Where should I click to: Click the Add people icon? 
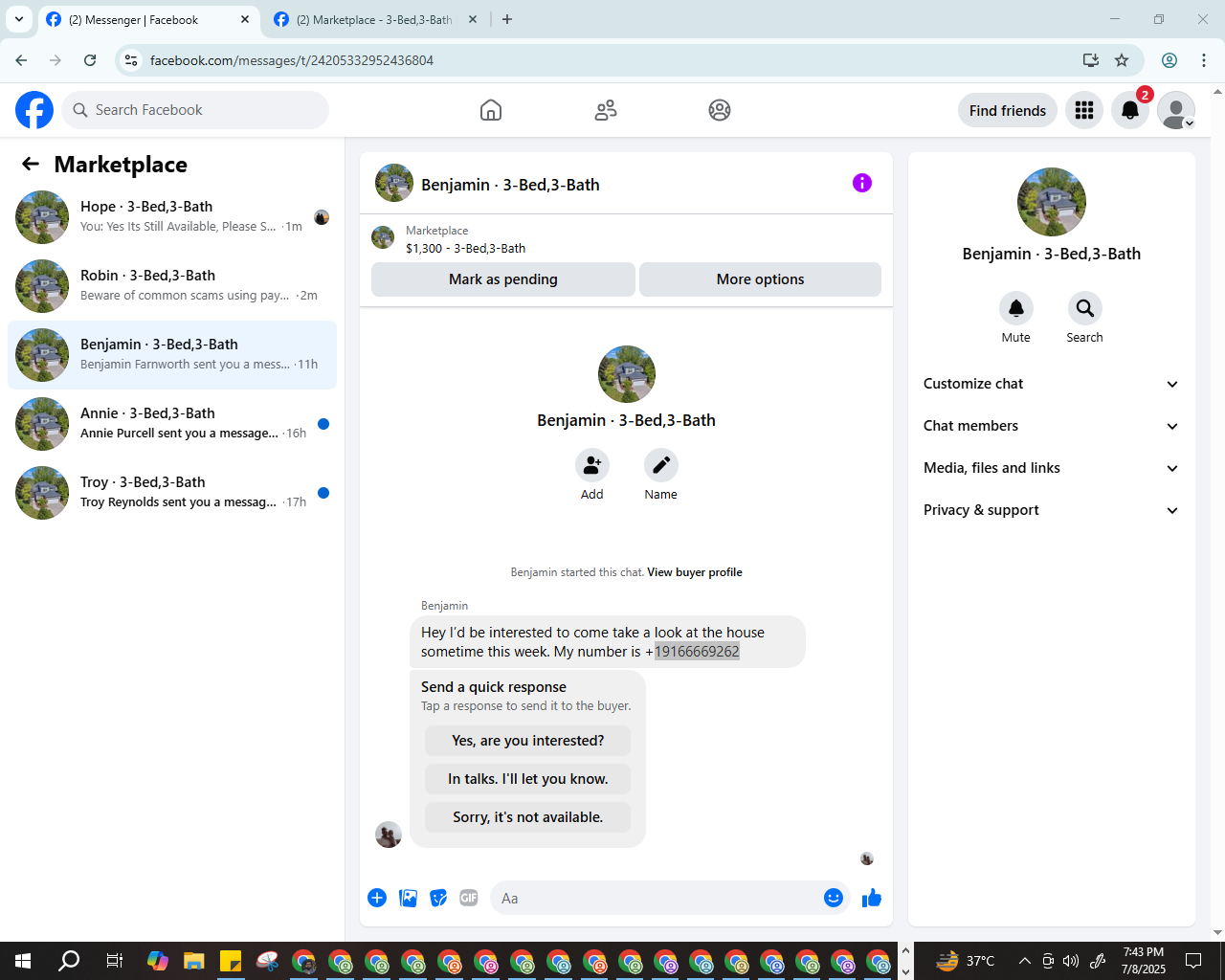coord(592,465)
